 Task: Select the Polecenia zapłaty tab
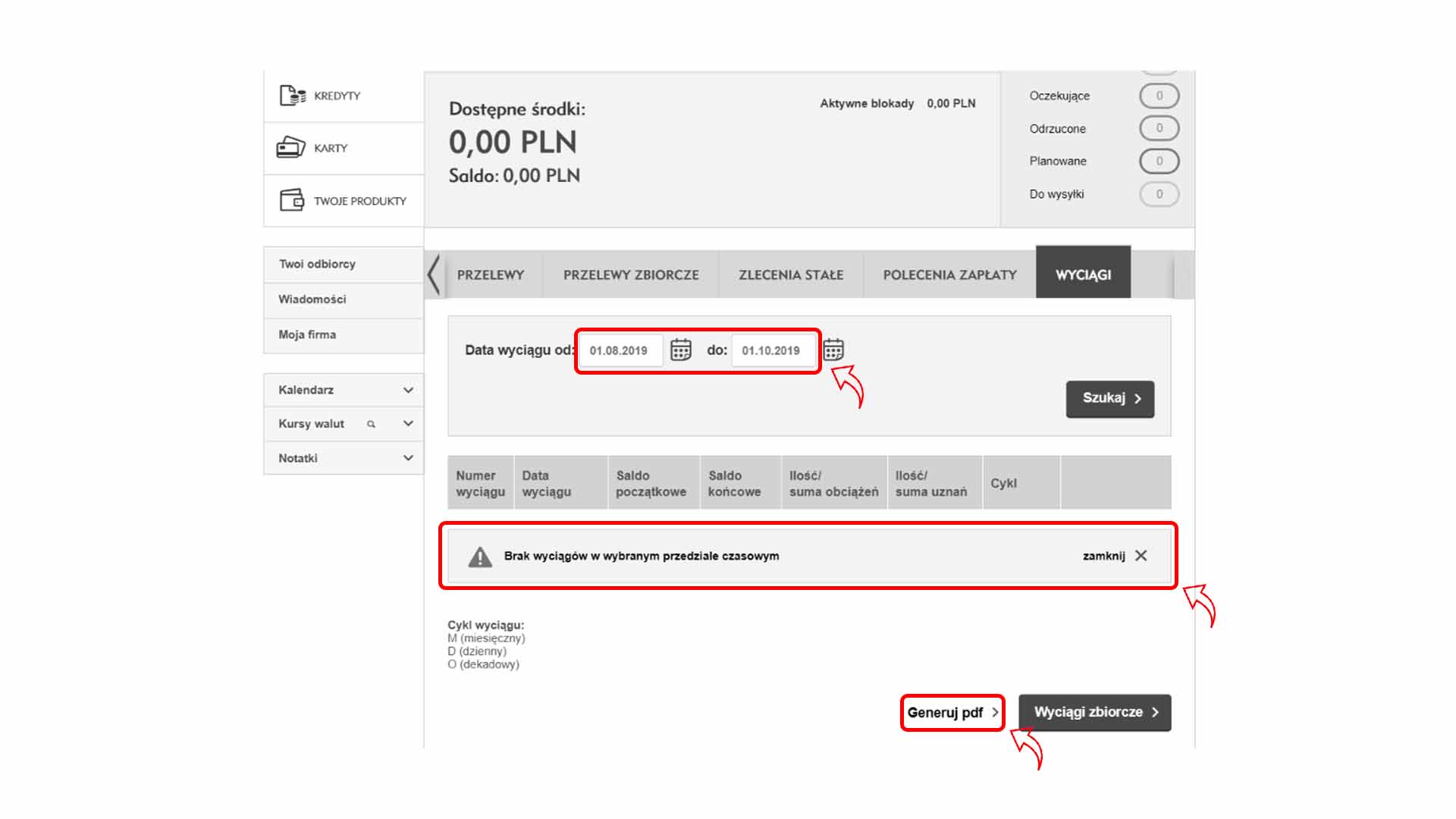click(949, 275)
